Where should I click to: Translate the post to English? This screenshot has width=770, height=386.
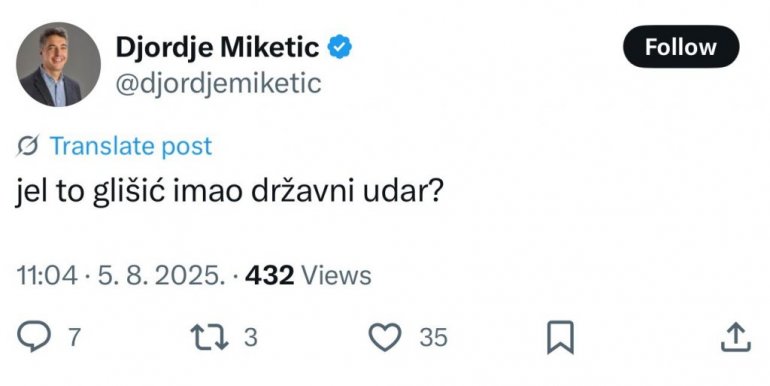tap(131, 146)
